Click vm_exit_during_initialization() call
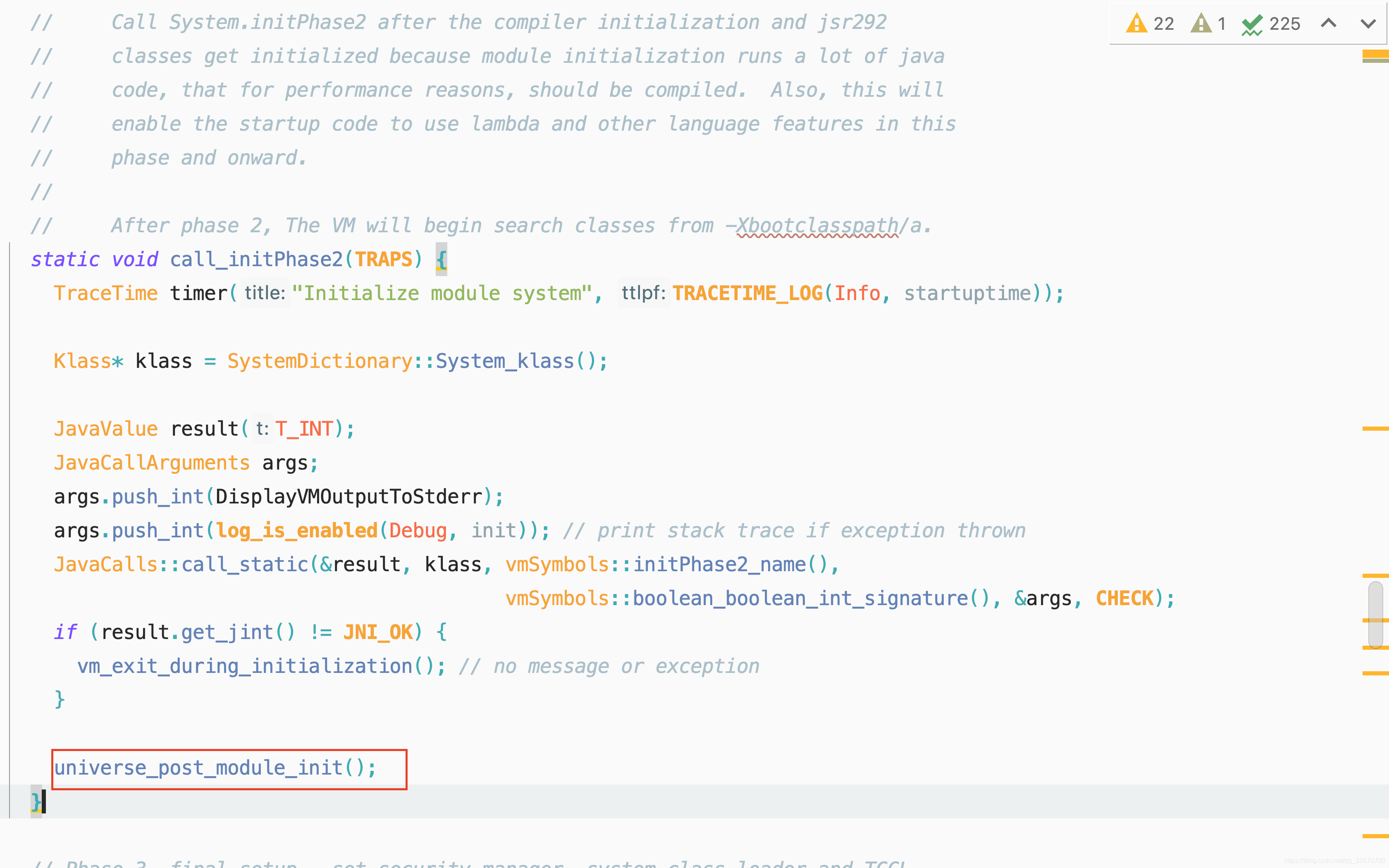The width and height of the screenshot is (1389, 868). (x=256, y=666)
